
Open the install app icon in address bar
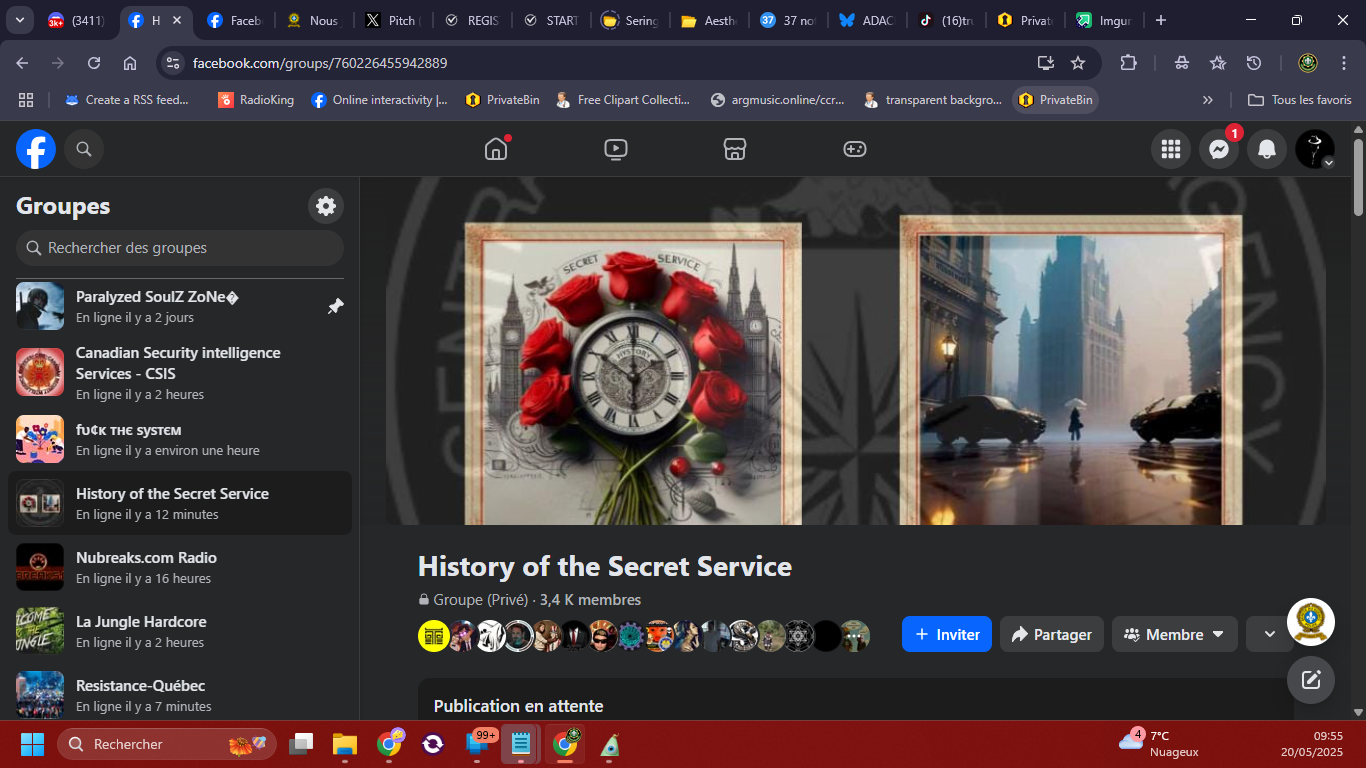[1046, 63]
